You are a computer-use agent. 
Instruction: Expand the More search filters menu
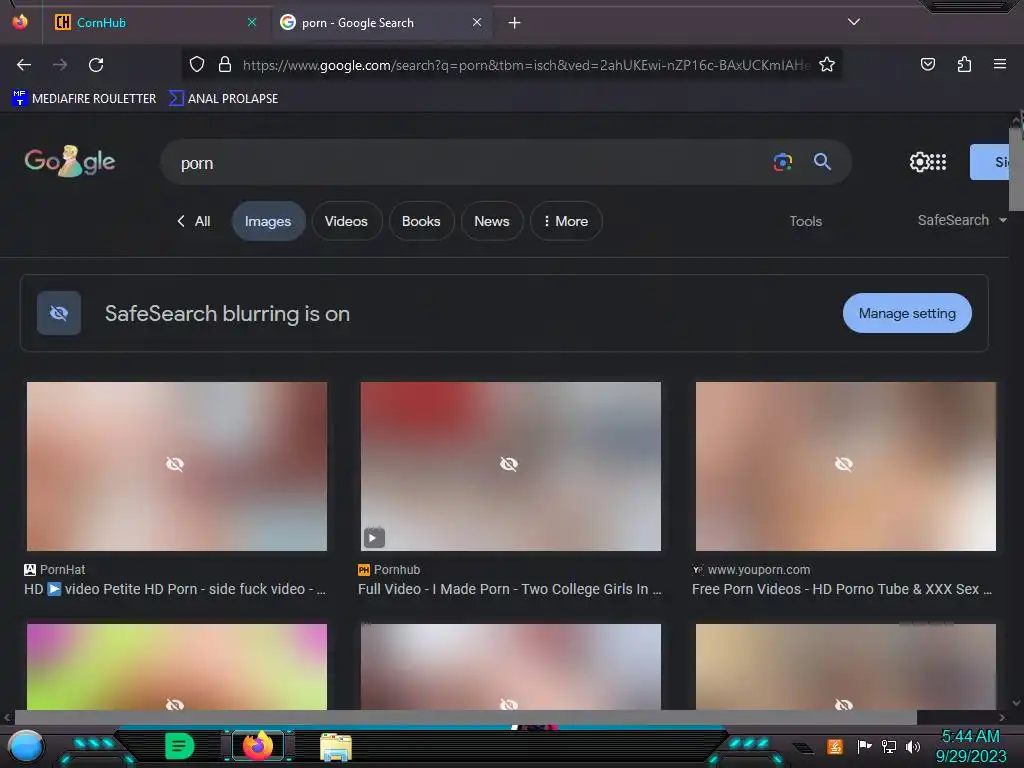click(x=566, y=221)
